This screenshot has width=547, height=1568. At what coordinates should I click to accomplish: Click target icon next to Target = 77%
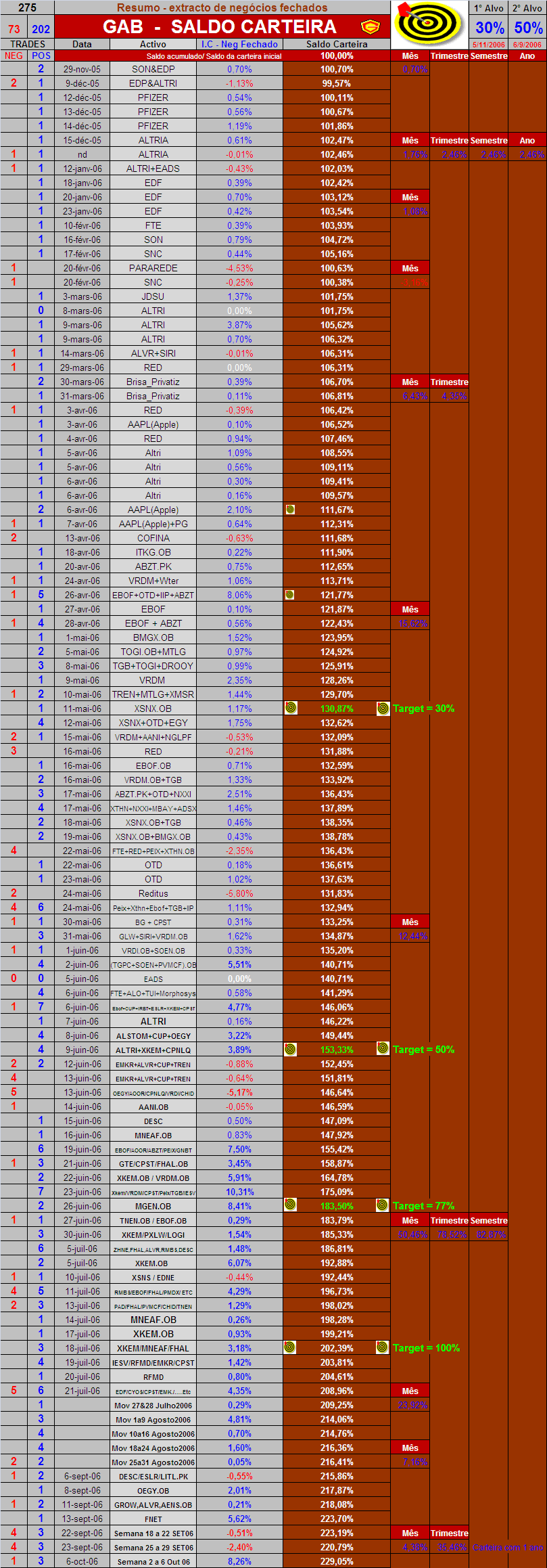[x=383, y=1205]
